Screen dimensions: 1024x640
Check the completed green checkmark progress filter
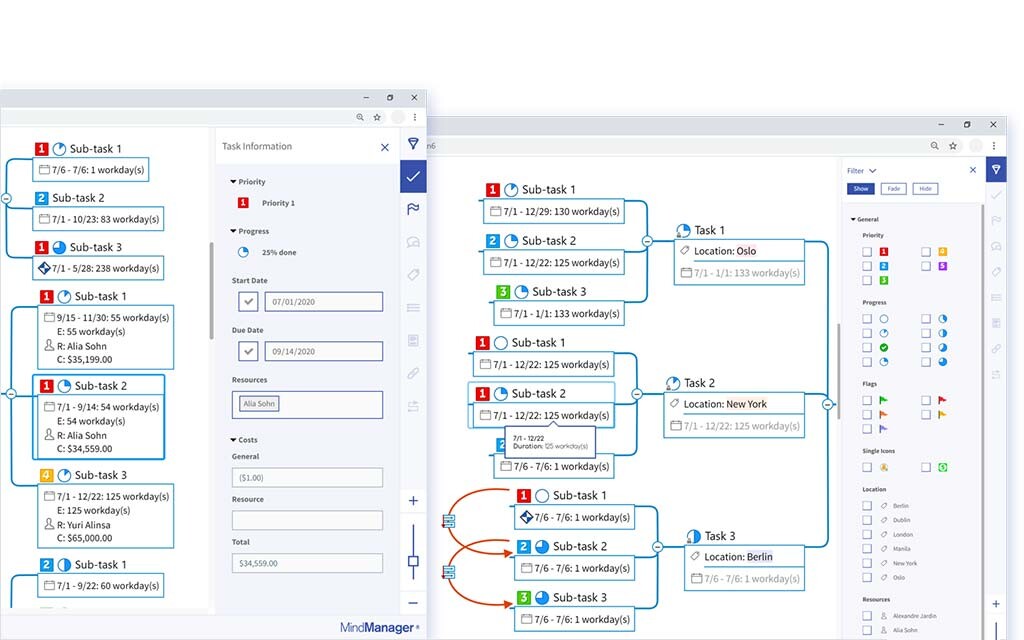tap(867, 347)
